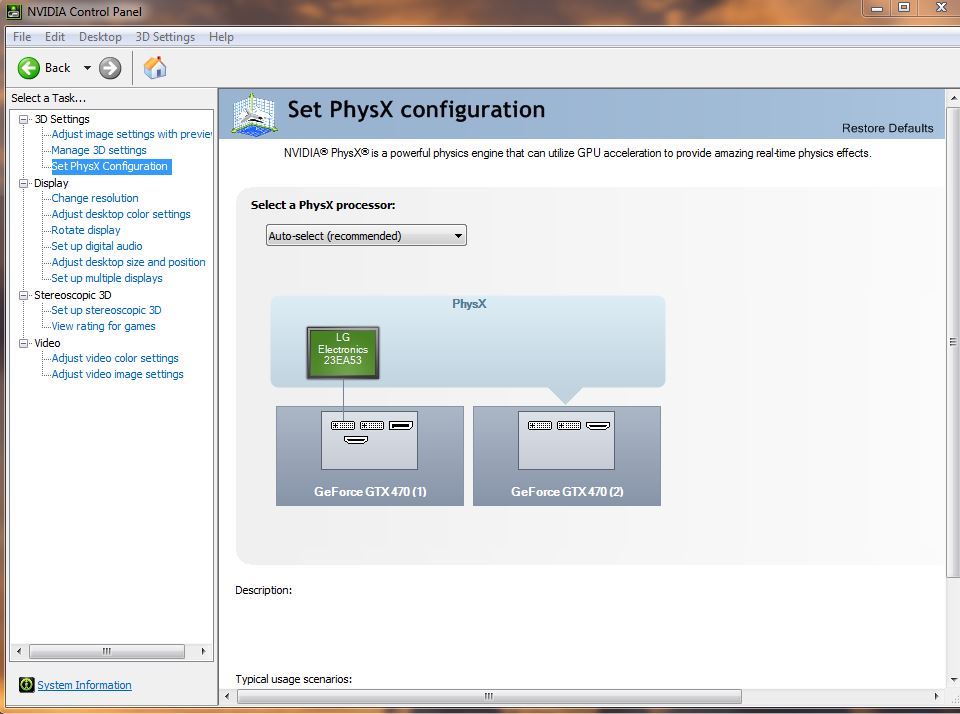Click main pane scroll right arrow
This screenshot has height=714, width=960.
pos(936,696)
